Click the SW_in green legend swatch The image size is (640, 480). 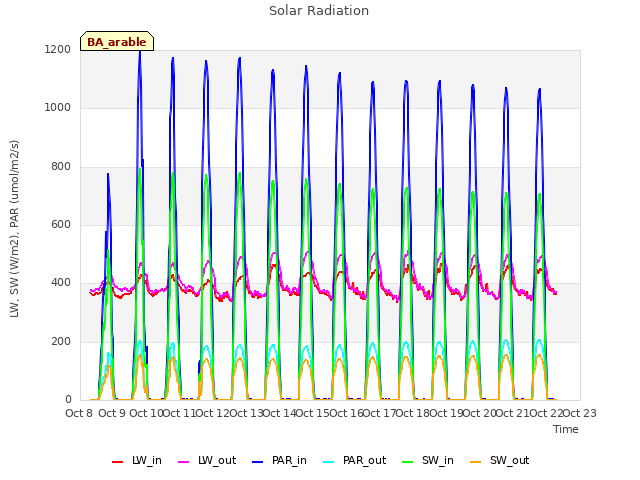tap(408, 462)
